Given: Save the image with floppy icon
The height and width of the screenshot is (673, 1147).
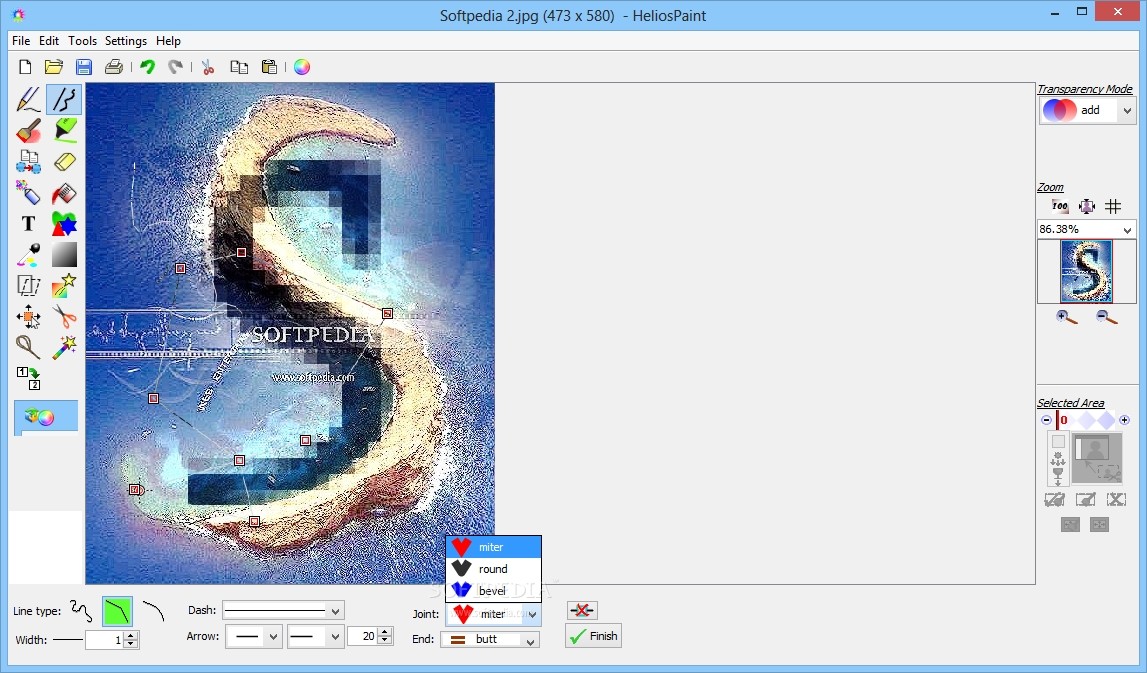Looking at the screenshot, I should [84, 67].
